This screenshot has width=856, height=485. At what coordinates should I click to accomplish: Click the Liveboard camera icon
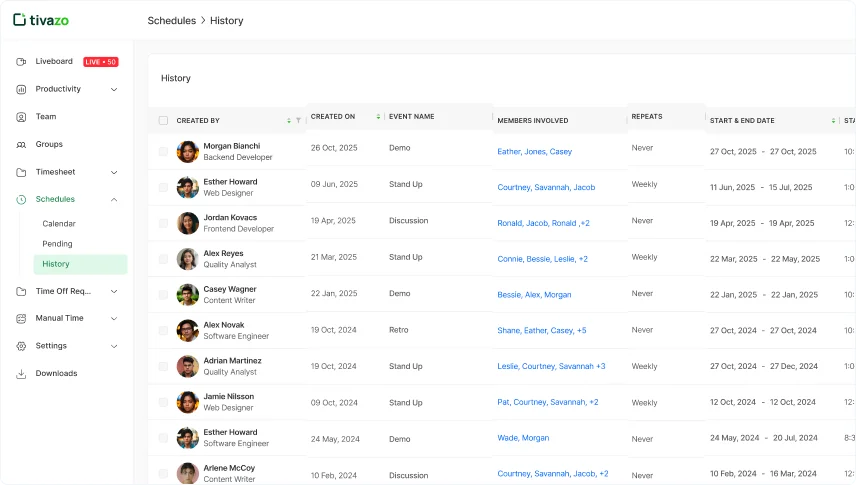[x=21, y=62]
